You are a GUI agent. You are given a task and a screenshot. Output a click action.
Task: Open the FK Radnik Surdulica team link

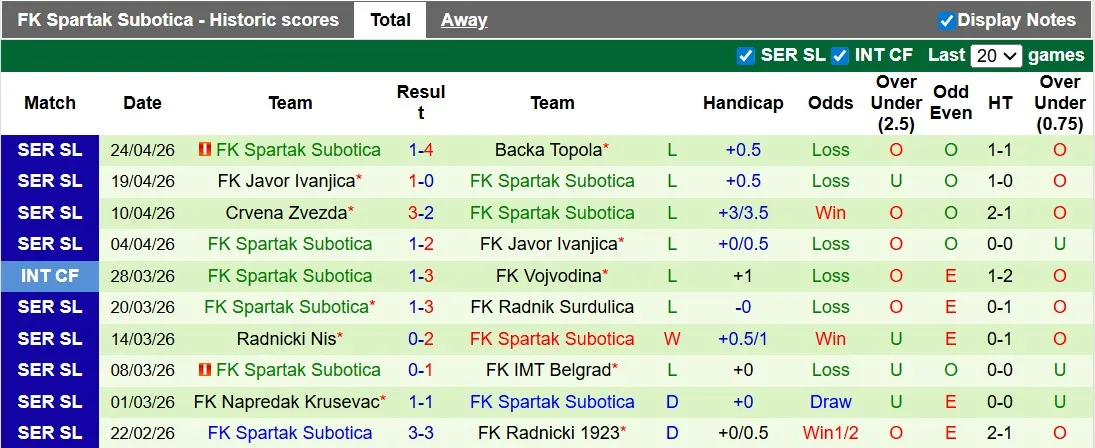[552, 307]
